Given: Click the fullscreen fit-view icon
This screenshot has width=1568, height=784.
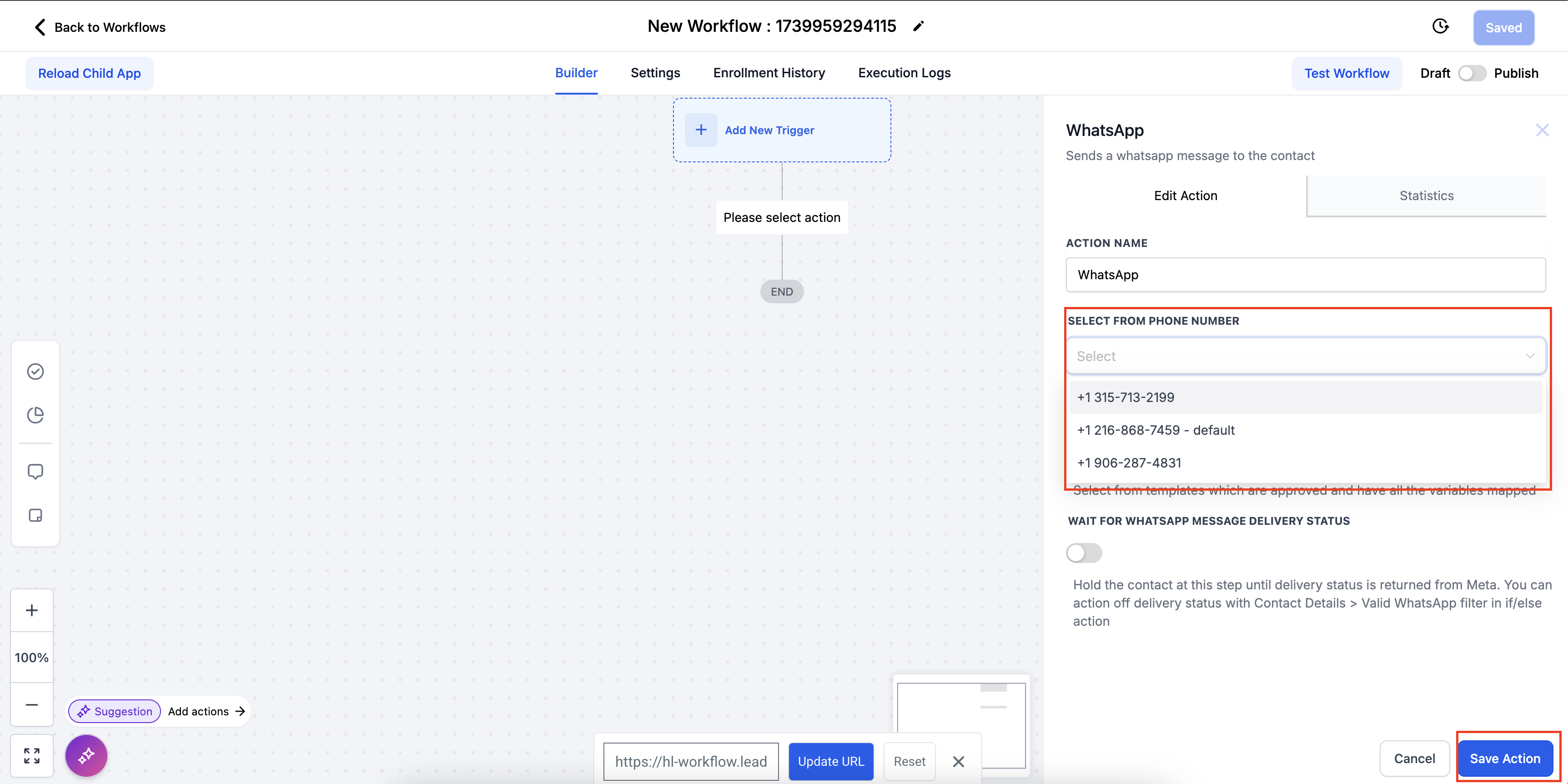Looking at the screenshot, I should (x=32, y=756).
